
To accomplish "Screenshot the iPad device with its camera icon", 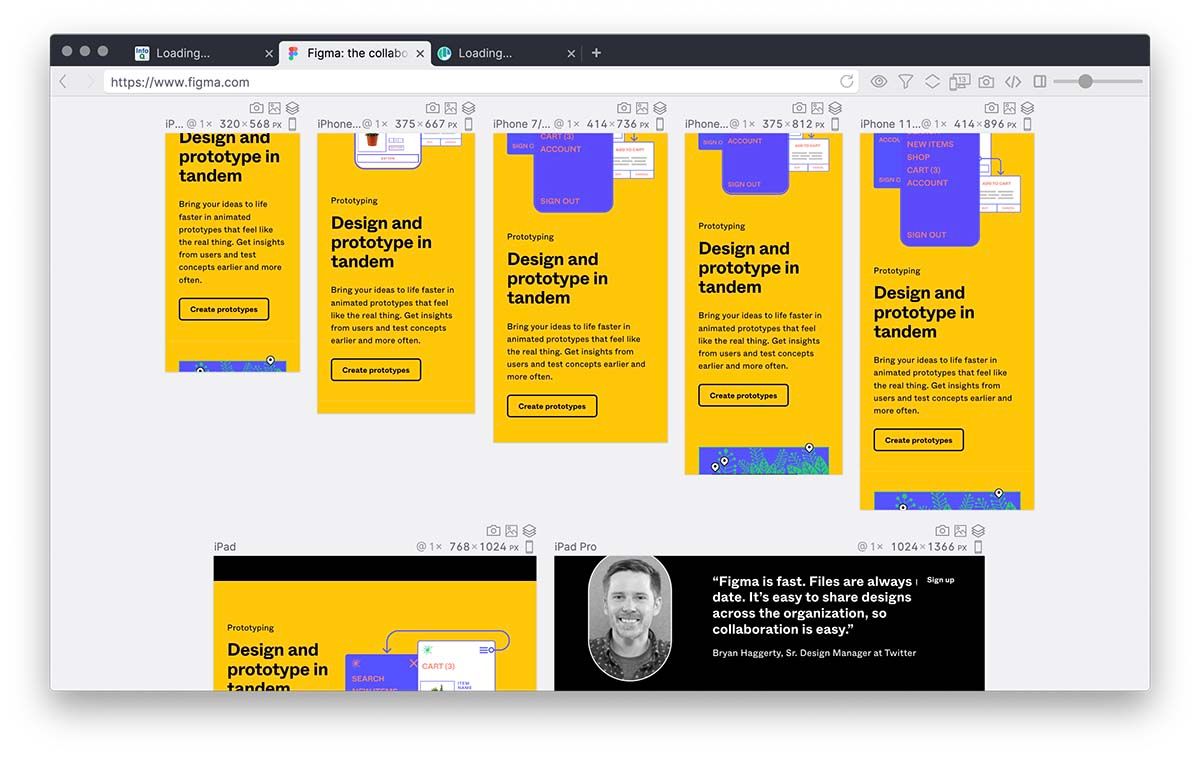I will (493, 531).
